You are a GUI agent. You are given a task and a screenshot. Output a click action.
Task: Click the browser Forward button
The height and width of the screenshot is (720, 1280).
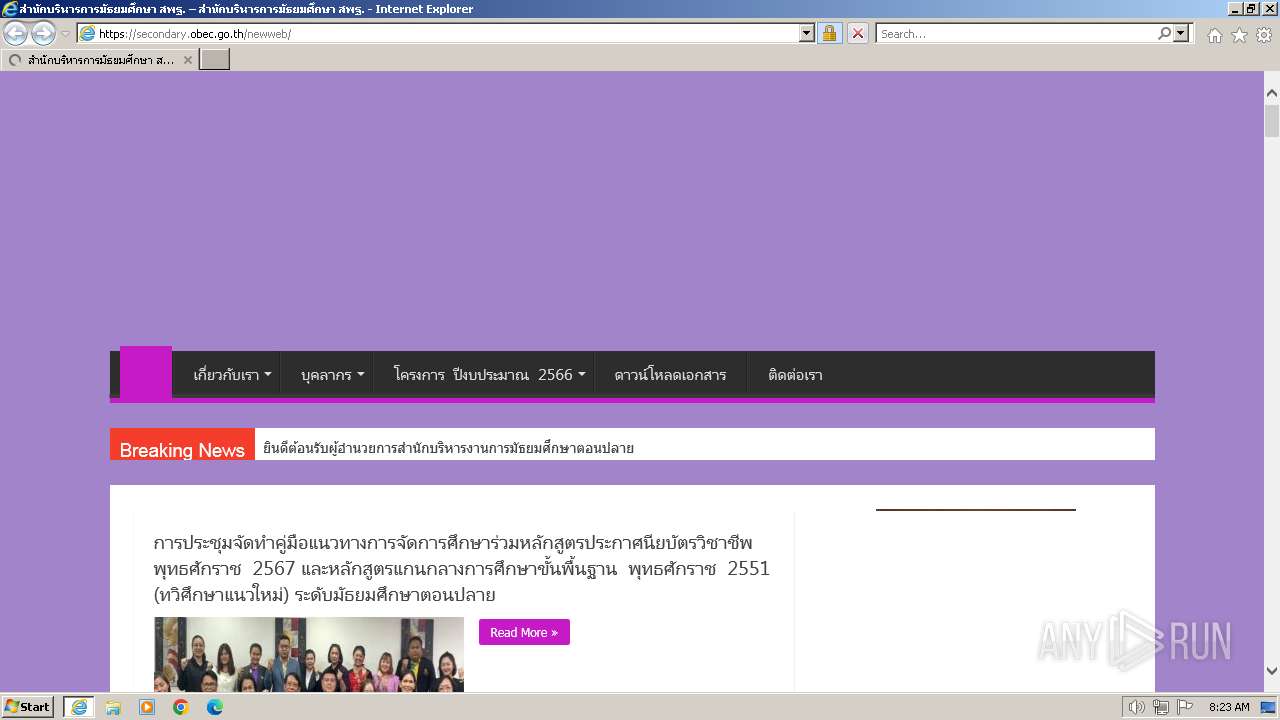pyautogui.click(x=43, y=33)
